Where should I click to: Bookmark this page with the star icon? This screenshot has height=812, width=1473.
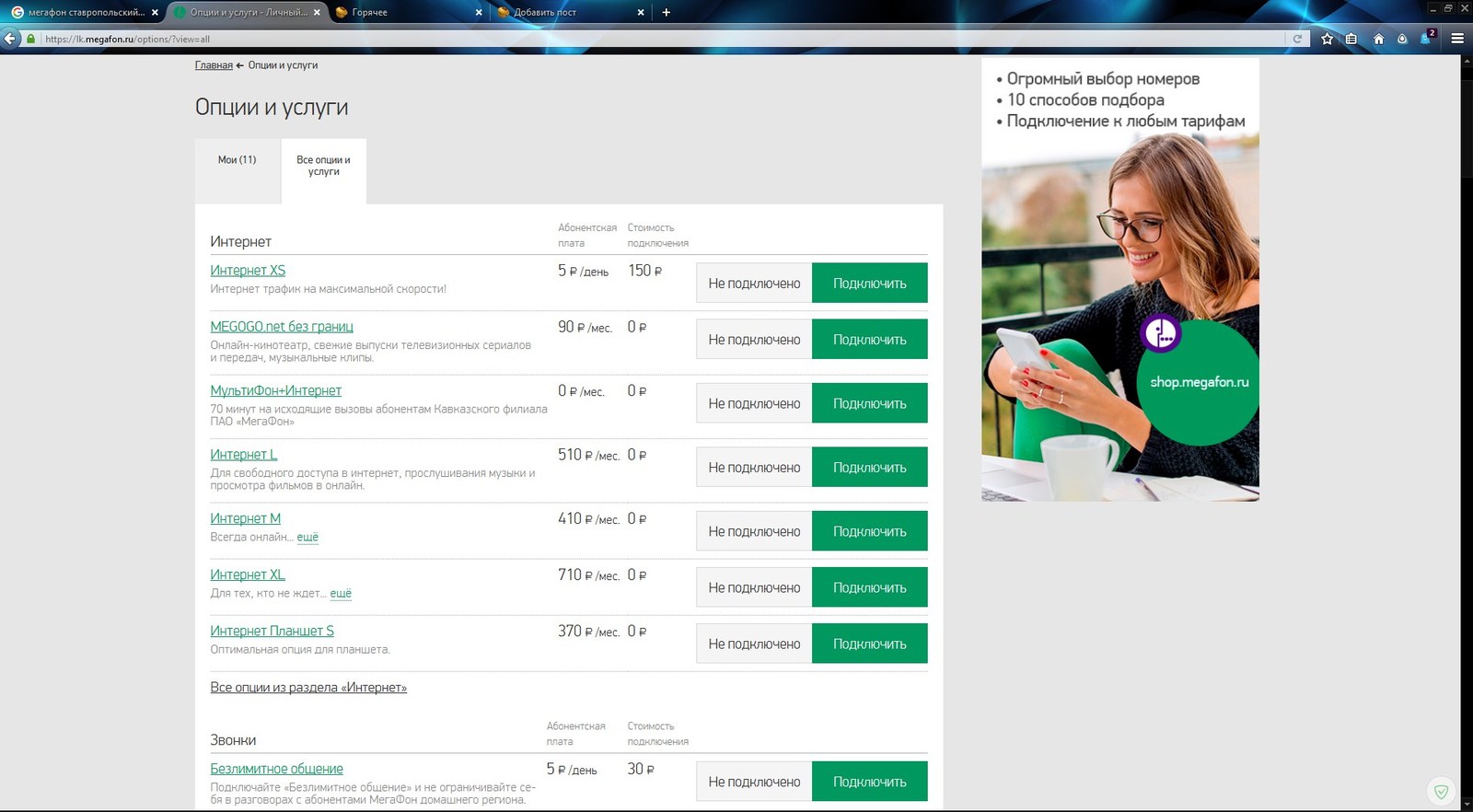pyautogui.click(x=1327, y=39)
